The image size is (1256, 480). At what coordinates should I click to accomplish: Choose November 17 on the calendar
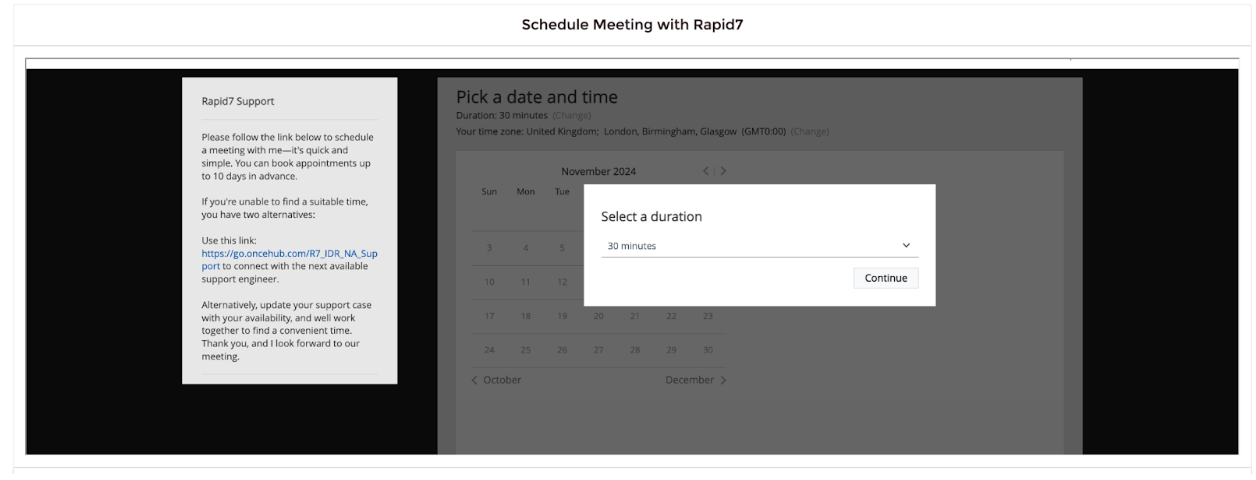point(489,316)
